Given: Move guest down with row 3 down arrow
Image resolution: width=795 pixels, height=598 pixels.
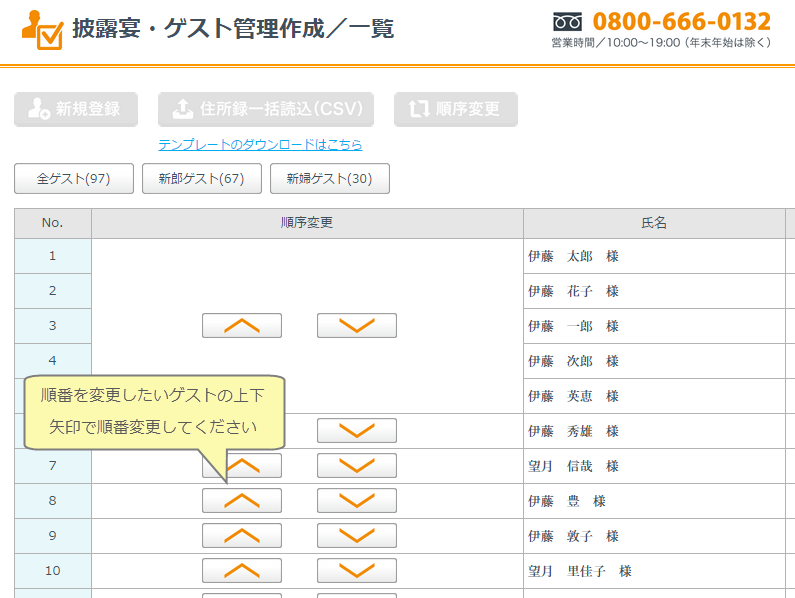Looking at the screenshot, I should (x=357, y=326).
